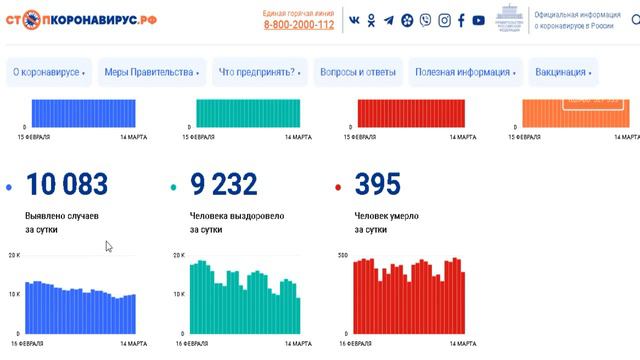Open the VK social network icon
The width and height of the screenshot is (640, 360).
(x=354, y=20)
